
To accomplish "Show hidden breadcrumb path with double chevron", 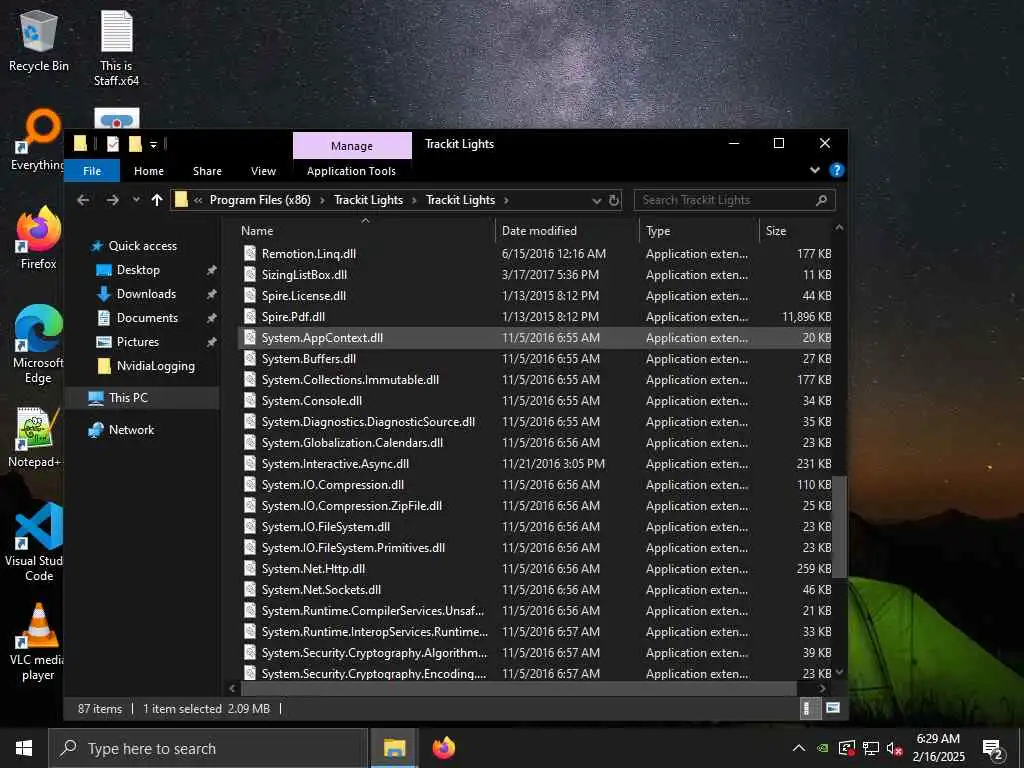I will click(198, 200).
